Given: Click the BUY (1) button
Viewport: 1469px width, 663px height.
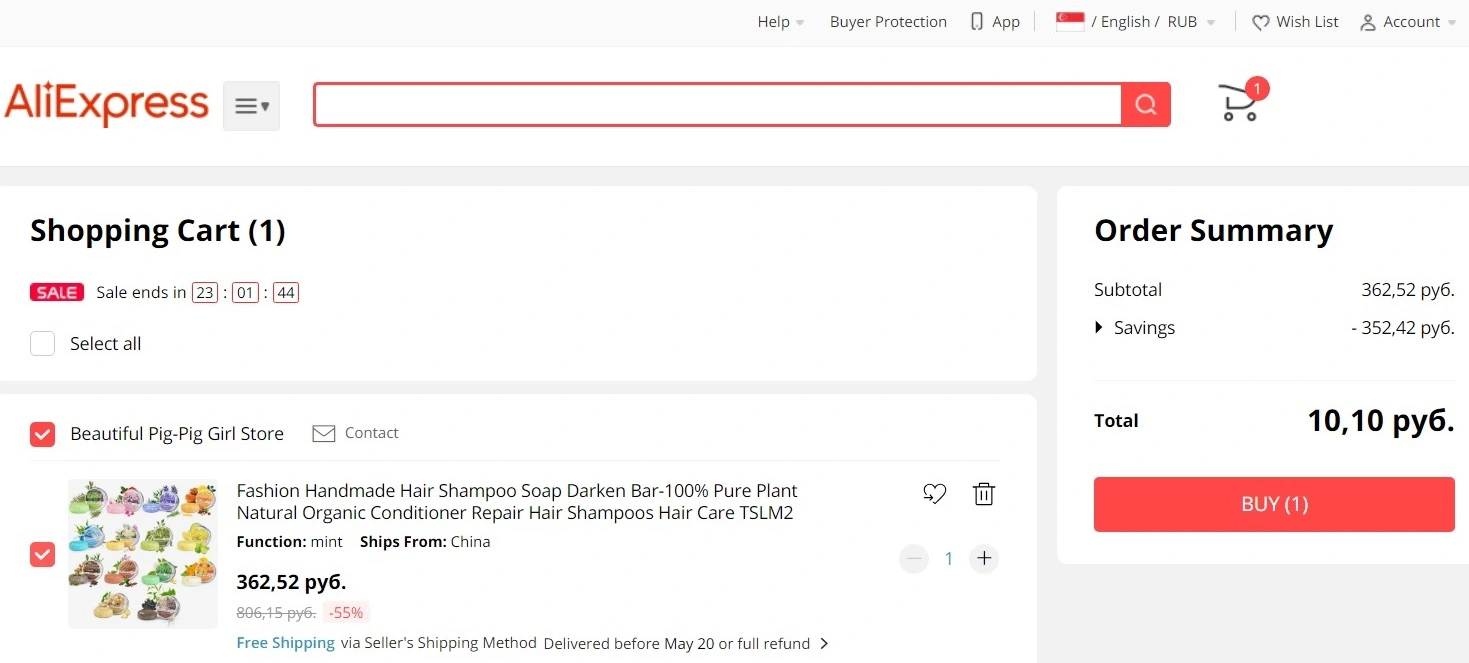Looking at the screenshot, I should 1274,504.
